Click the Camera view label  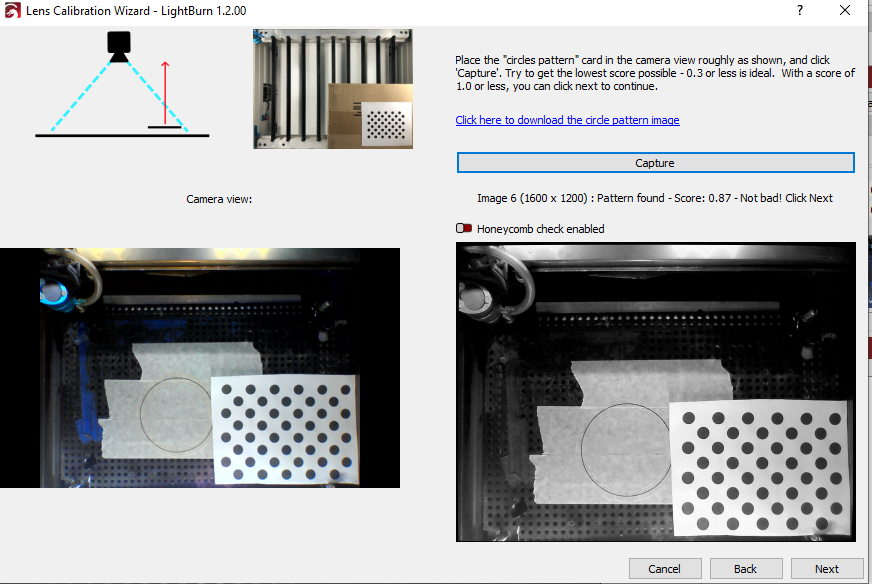(x=219, y=199)
